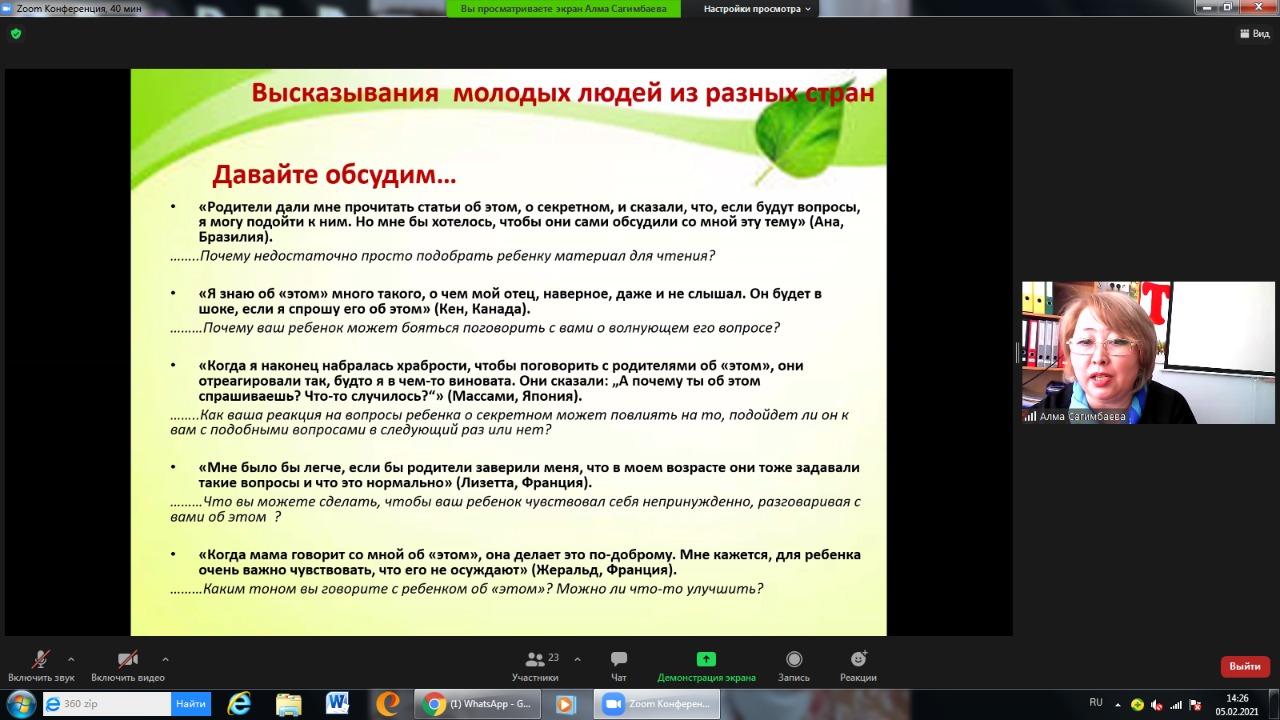Click the Windows Start button
The image size is (1280, 720).
tap(20, 704)
